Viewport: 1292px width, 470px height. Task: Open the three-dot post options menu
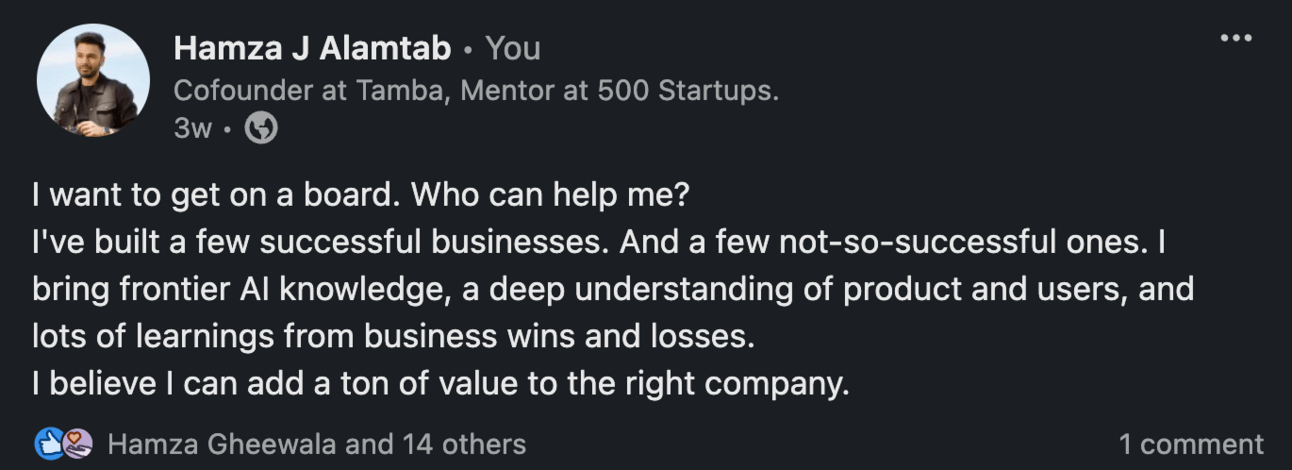pos(1236,39)
